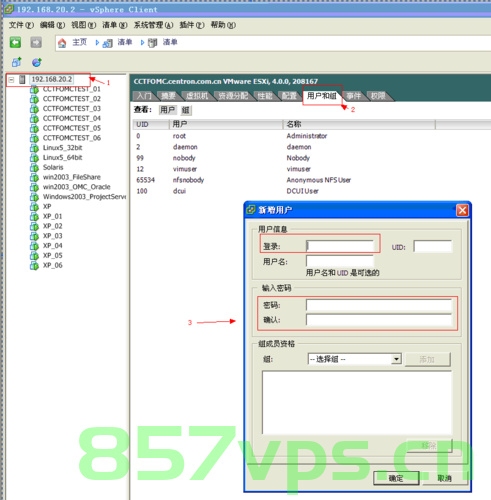Click the 用户名 input field

tap(340, 261)
